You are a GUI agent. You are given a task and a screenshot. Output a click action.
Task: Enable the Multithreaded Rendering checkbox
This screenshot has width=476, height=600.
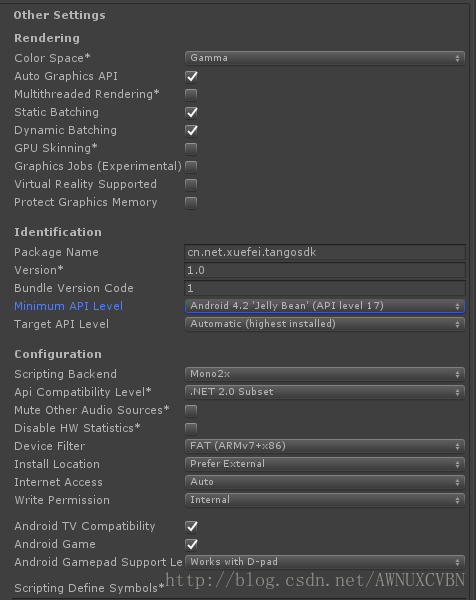(191, 95)
